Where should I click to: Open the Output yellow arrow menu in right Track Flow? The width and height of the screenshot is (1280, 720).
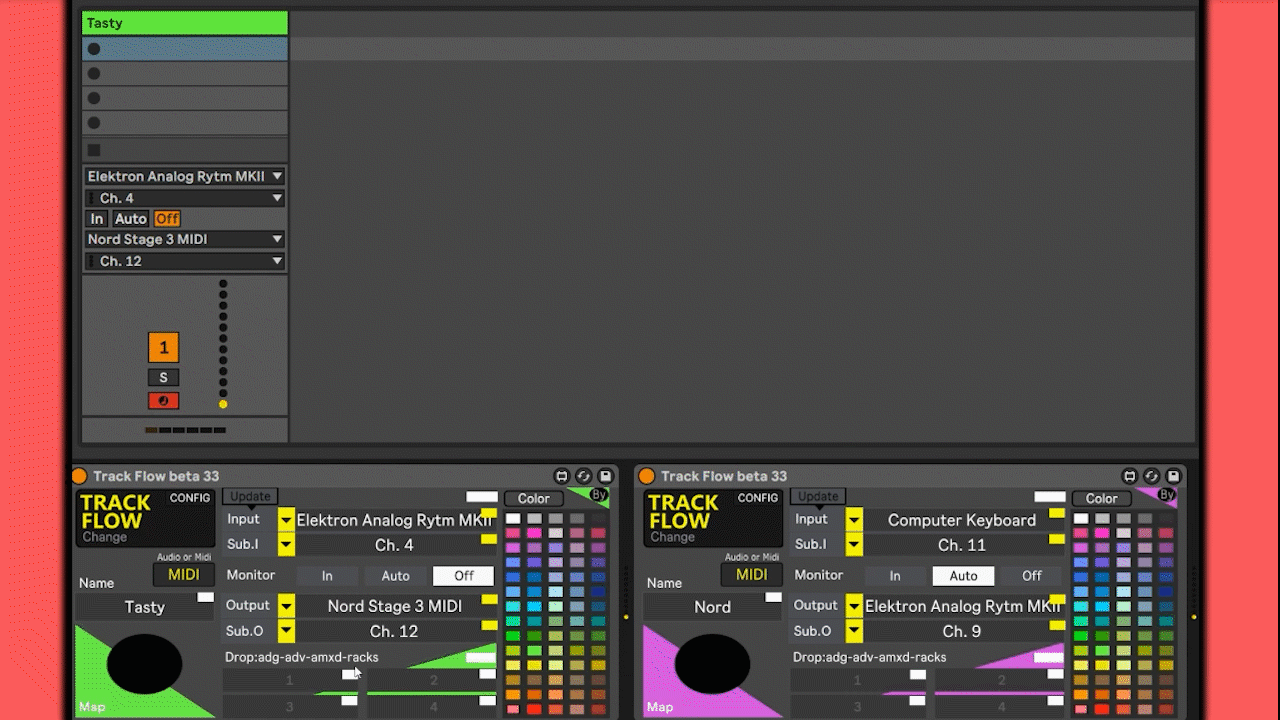point(854,606)
